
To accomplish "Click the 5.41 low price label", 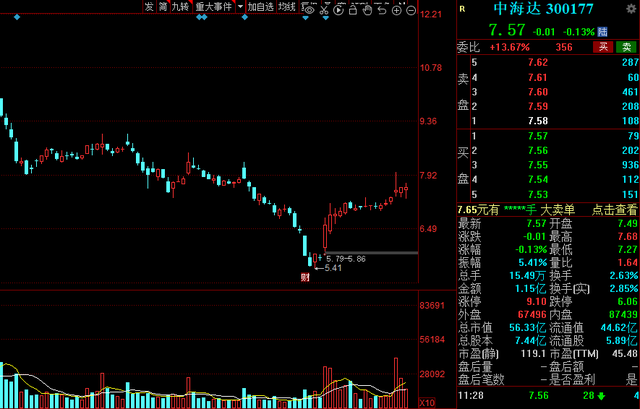I will [x=333, y=268].
